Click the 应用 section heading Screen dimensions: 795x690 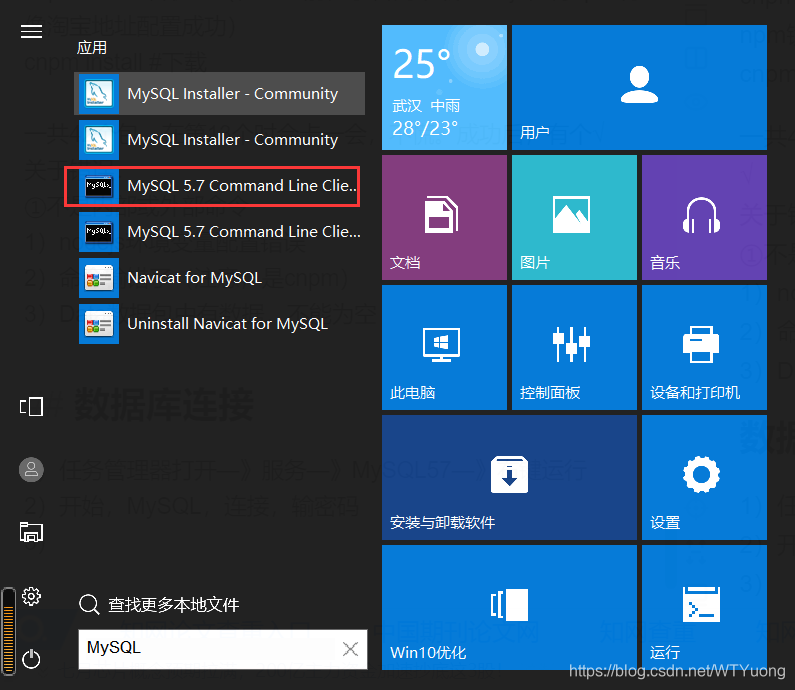92,48
